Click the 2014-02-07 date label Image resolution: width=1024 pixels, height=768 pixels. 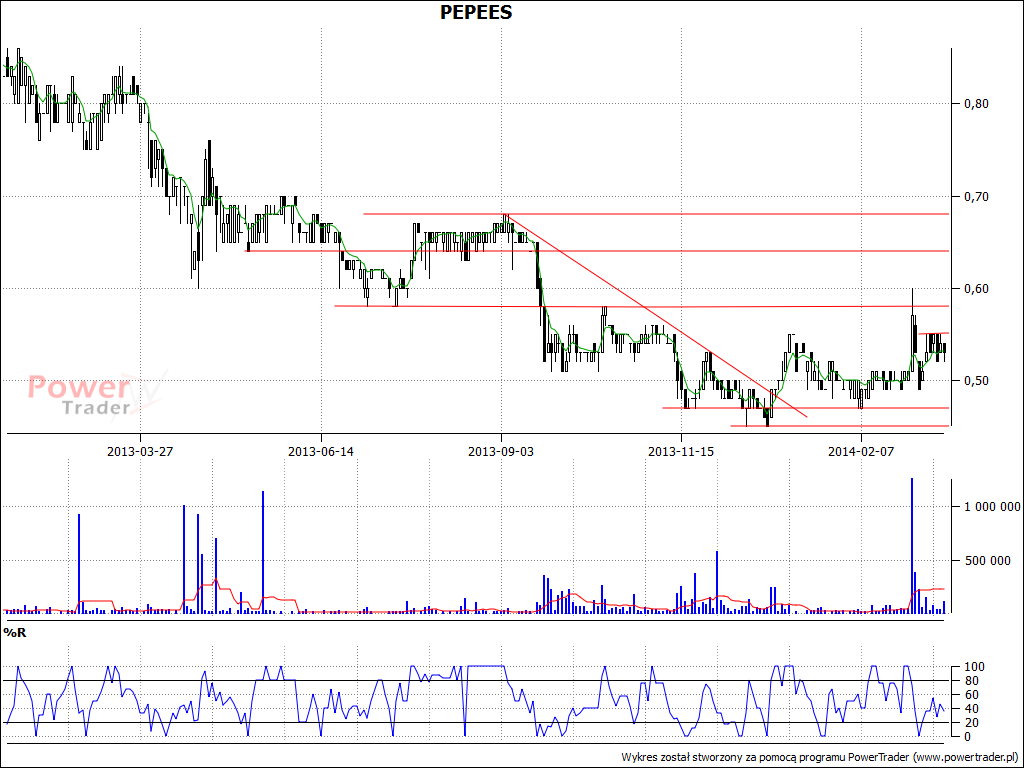pyautogui.click(x=861, y=451)
